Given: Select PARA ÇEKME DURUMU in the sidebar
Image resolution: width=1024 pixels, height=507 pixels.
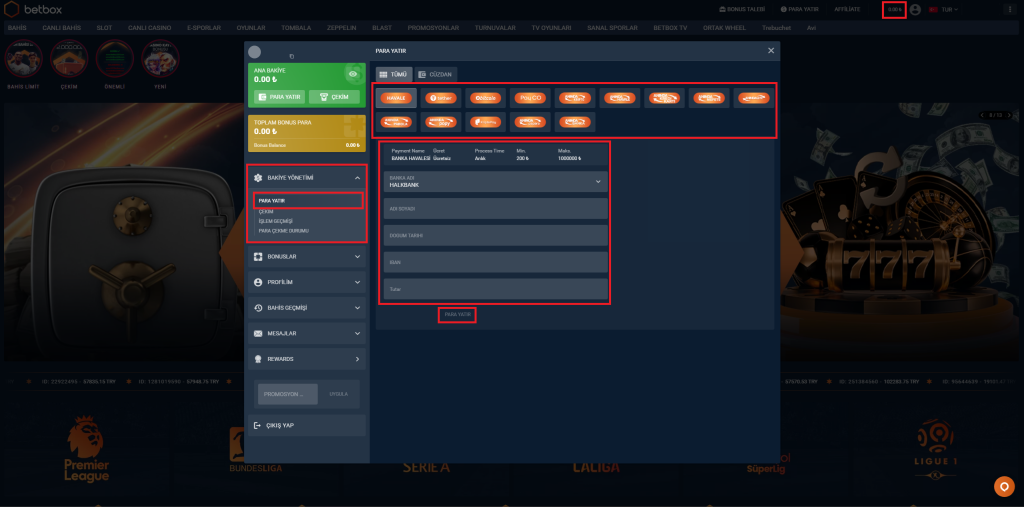Looking at the screenshot, I should [283, 231].
